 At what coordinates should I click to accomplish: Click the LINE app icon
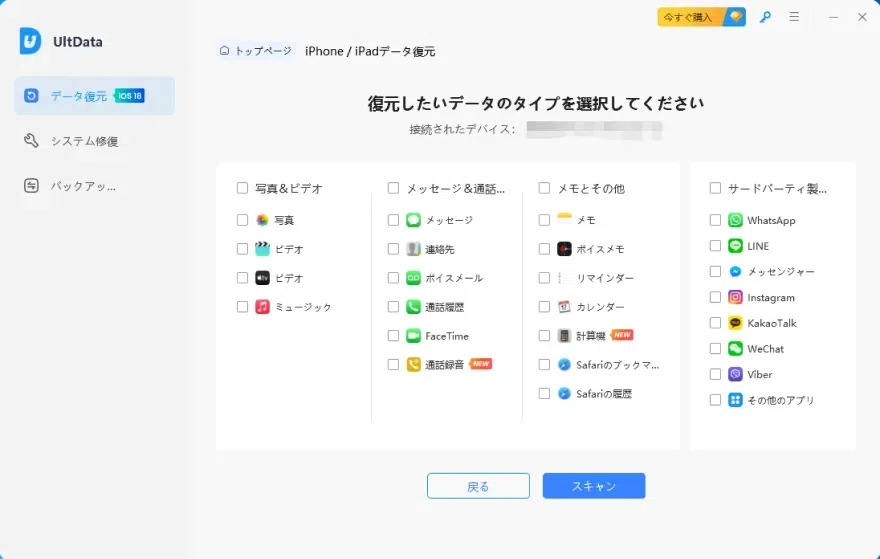tap(735, 246)
